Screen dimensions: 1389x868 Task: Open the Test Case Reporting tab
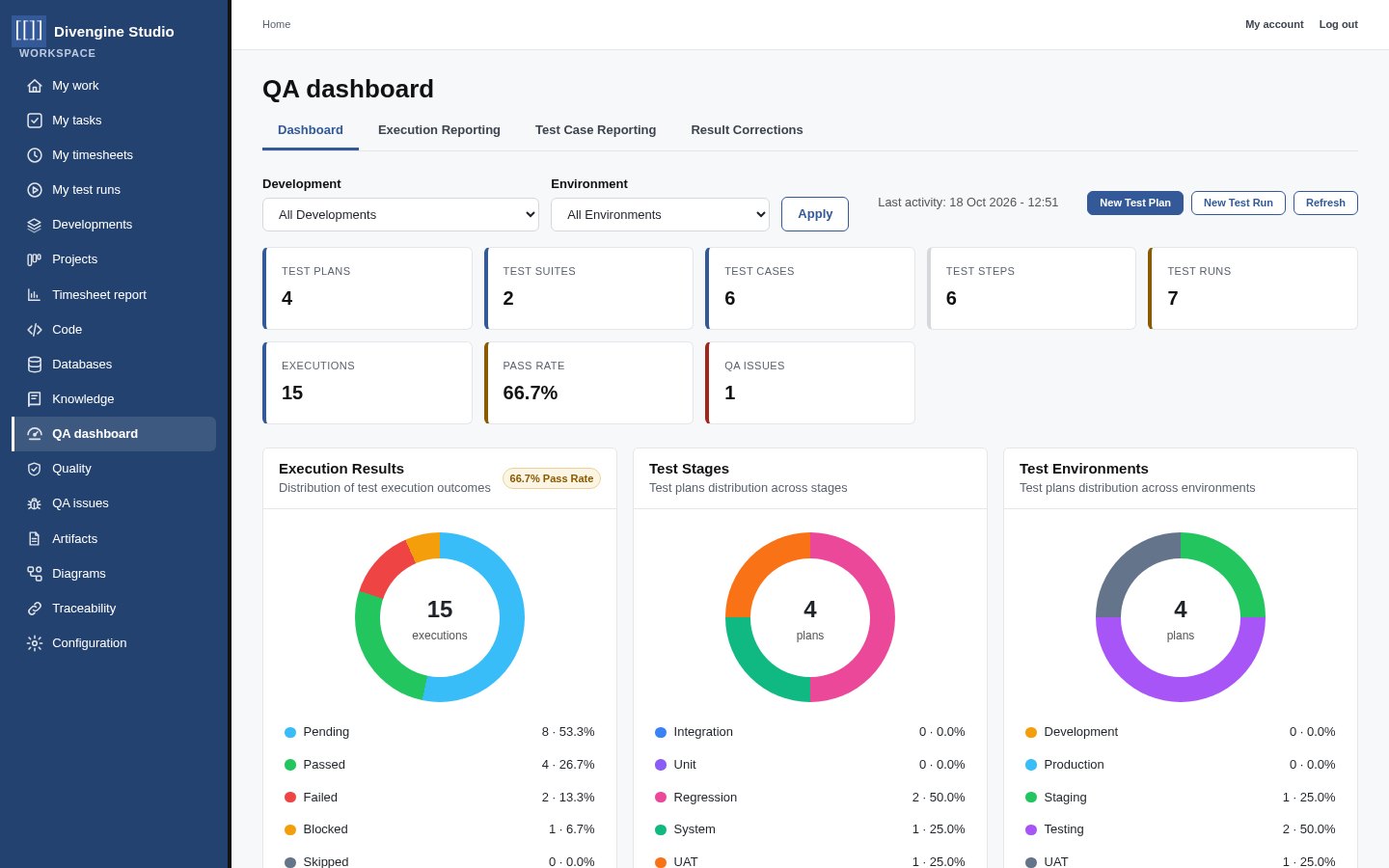[595, 130]
